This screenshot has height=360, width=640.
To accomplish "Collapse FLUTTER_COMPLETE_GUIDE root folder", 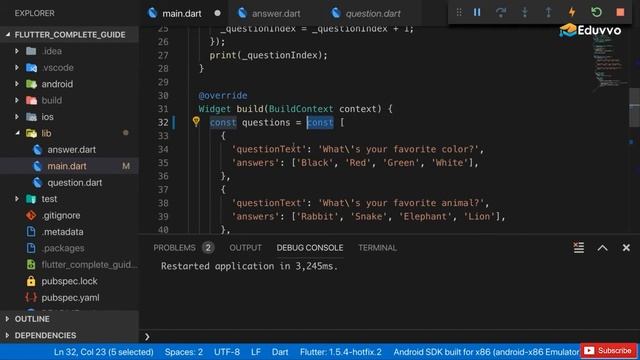I will point(8,35).
